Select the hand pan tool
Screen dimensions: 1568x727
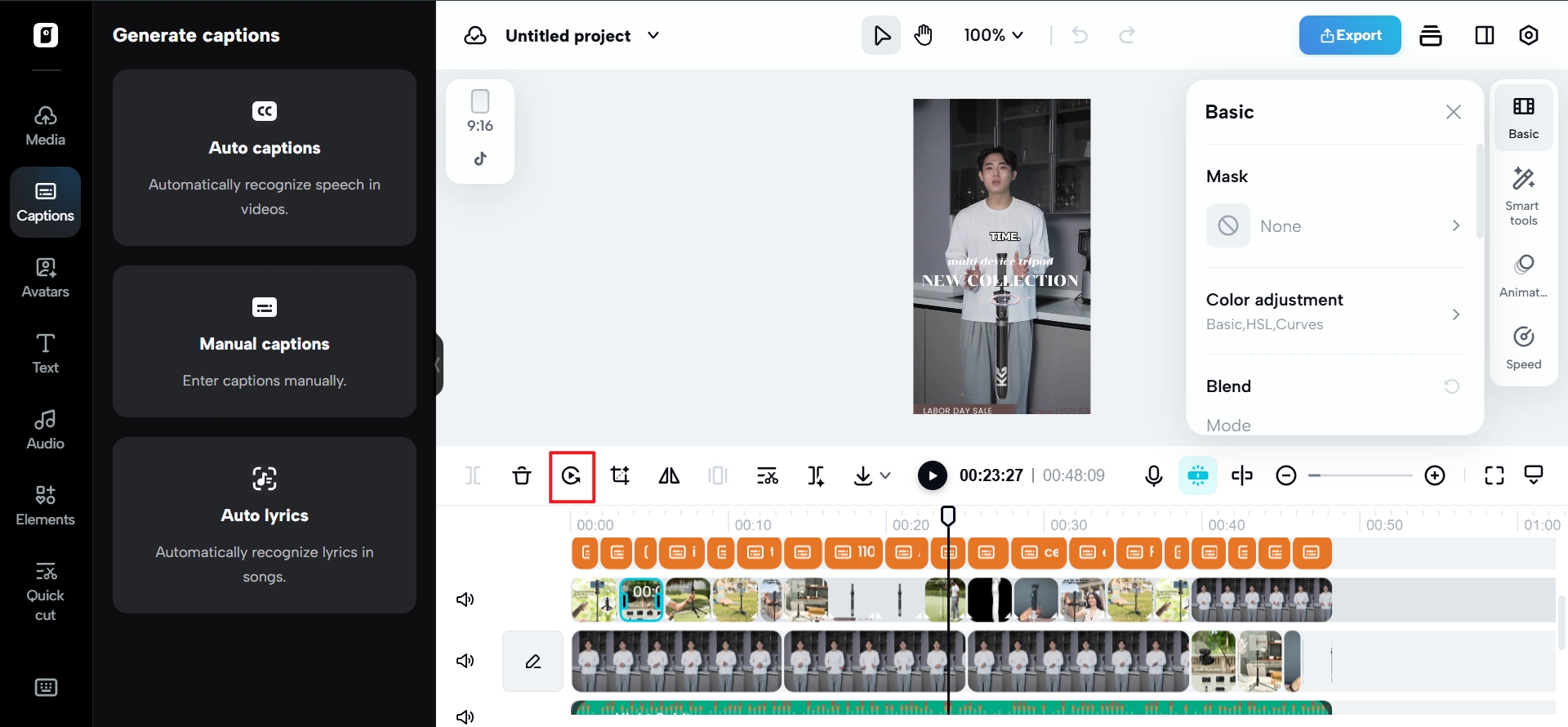coord(924,35)
